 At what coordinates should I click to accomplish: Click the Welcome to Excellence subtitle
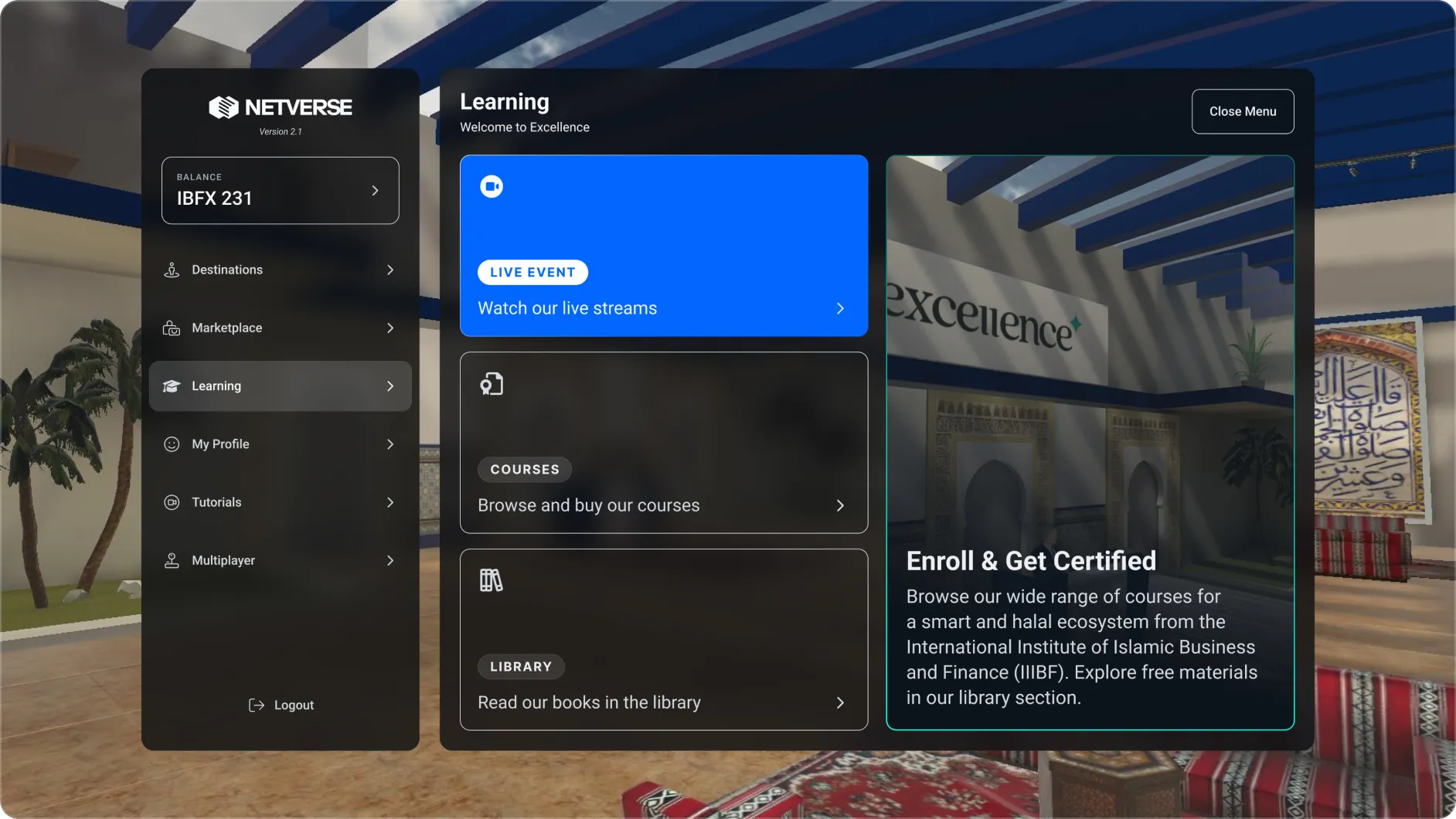[525, 127]
